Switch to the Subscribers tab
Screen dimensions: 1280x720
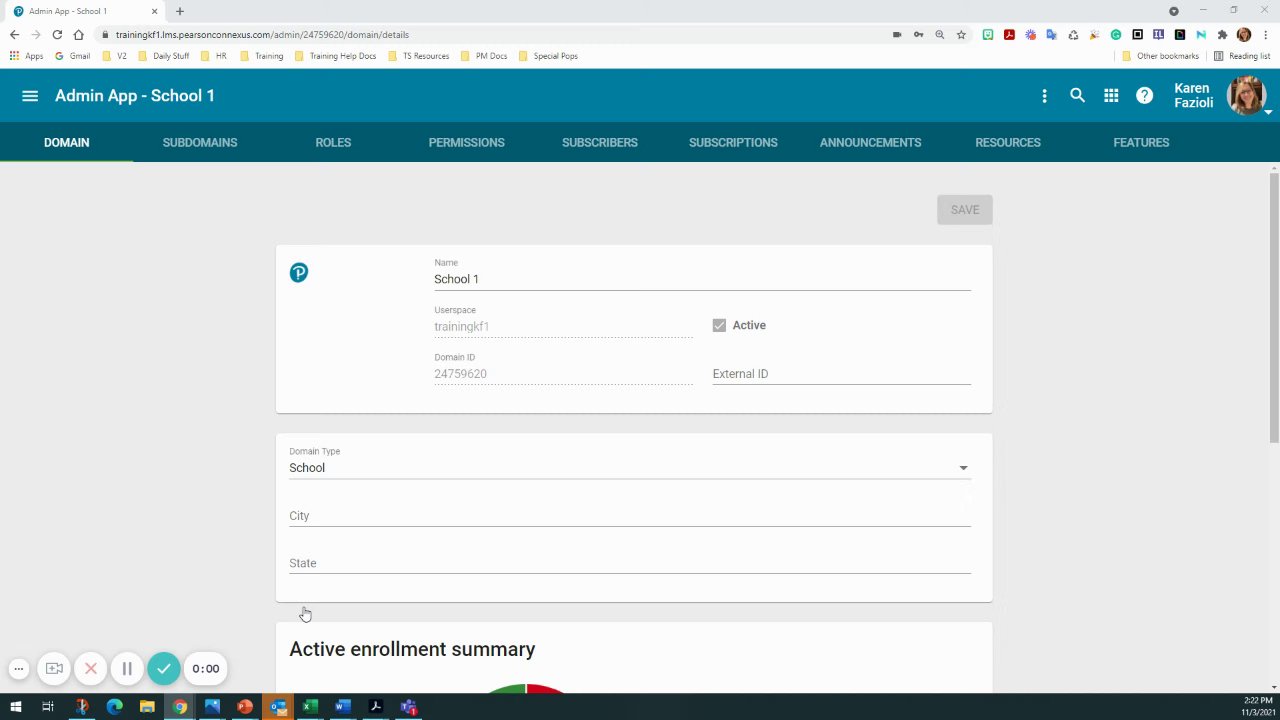(x=600, y=142)
